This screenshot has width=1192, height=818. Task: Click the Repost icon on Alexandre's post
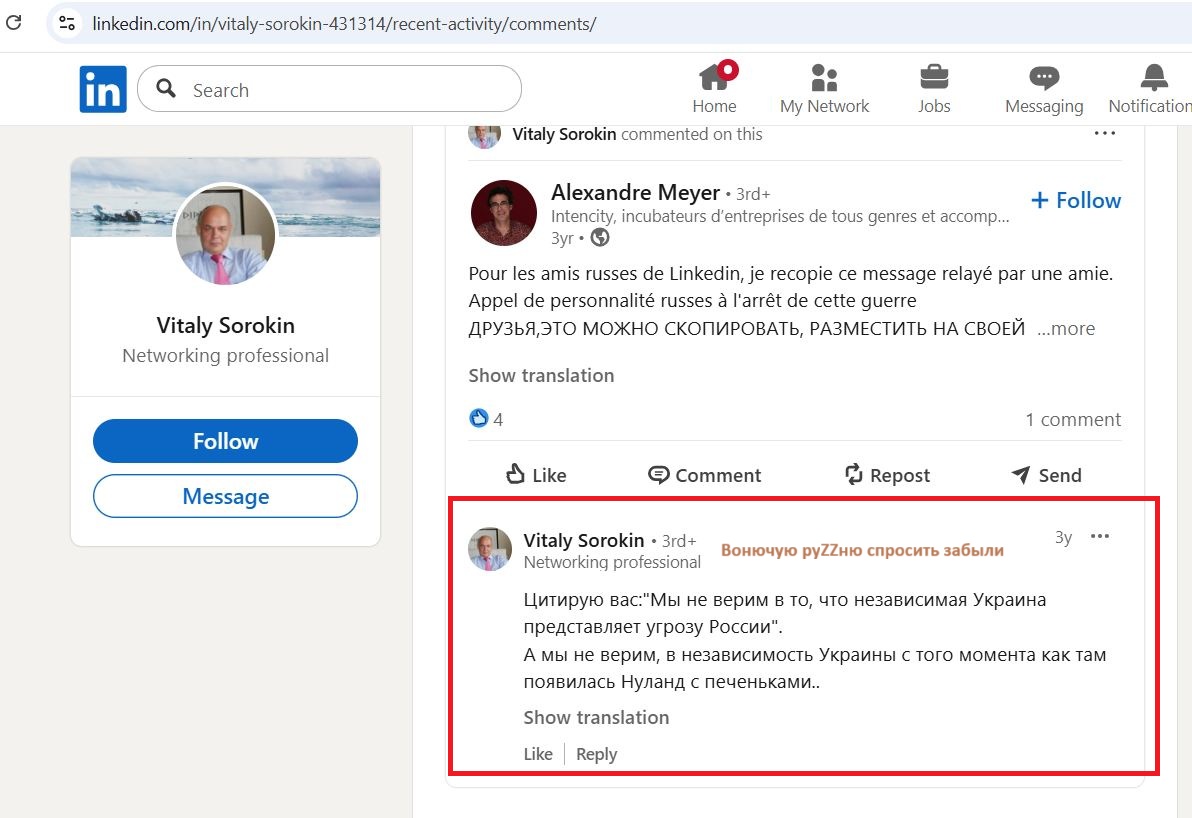click(x=886, y=474)
